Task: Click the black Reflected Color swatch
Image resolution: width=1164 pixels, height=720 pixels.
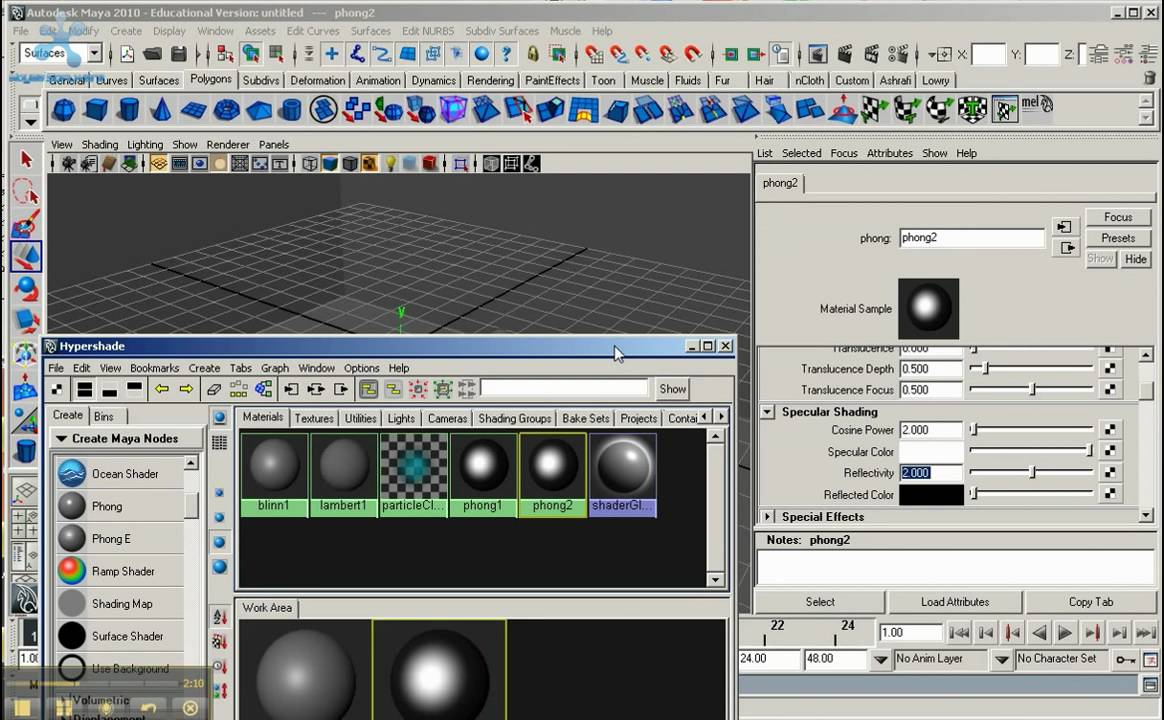Action: pyautogui.click(x=931, y=494)
